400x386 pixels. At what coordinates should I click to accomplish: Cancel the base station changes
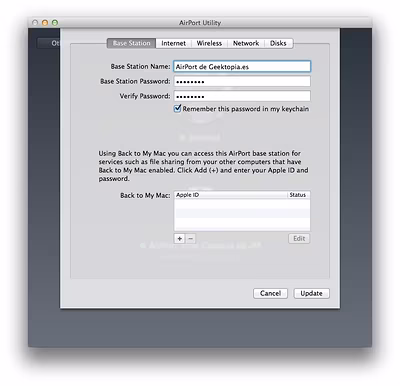[x=270, y=293]
